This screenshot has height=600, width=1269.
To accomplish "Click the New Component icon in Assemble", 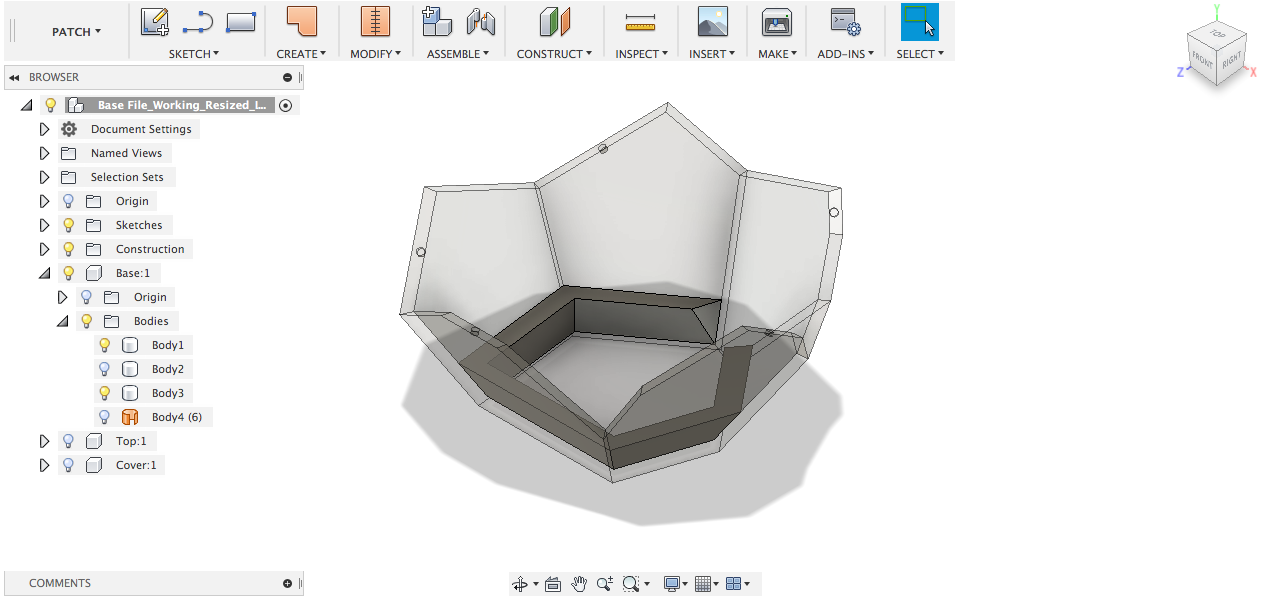I will [436, 21].
